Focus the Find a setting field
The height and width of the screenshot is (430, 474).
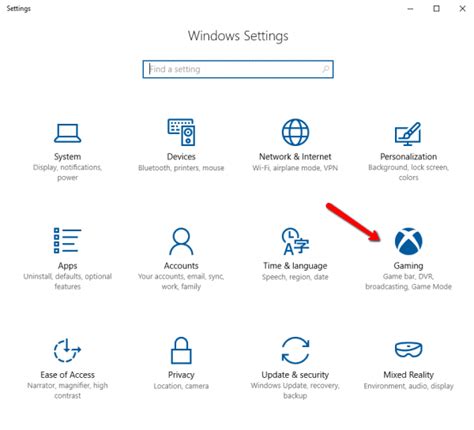click(238, 69)
